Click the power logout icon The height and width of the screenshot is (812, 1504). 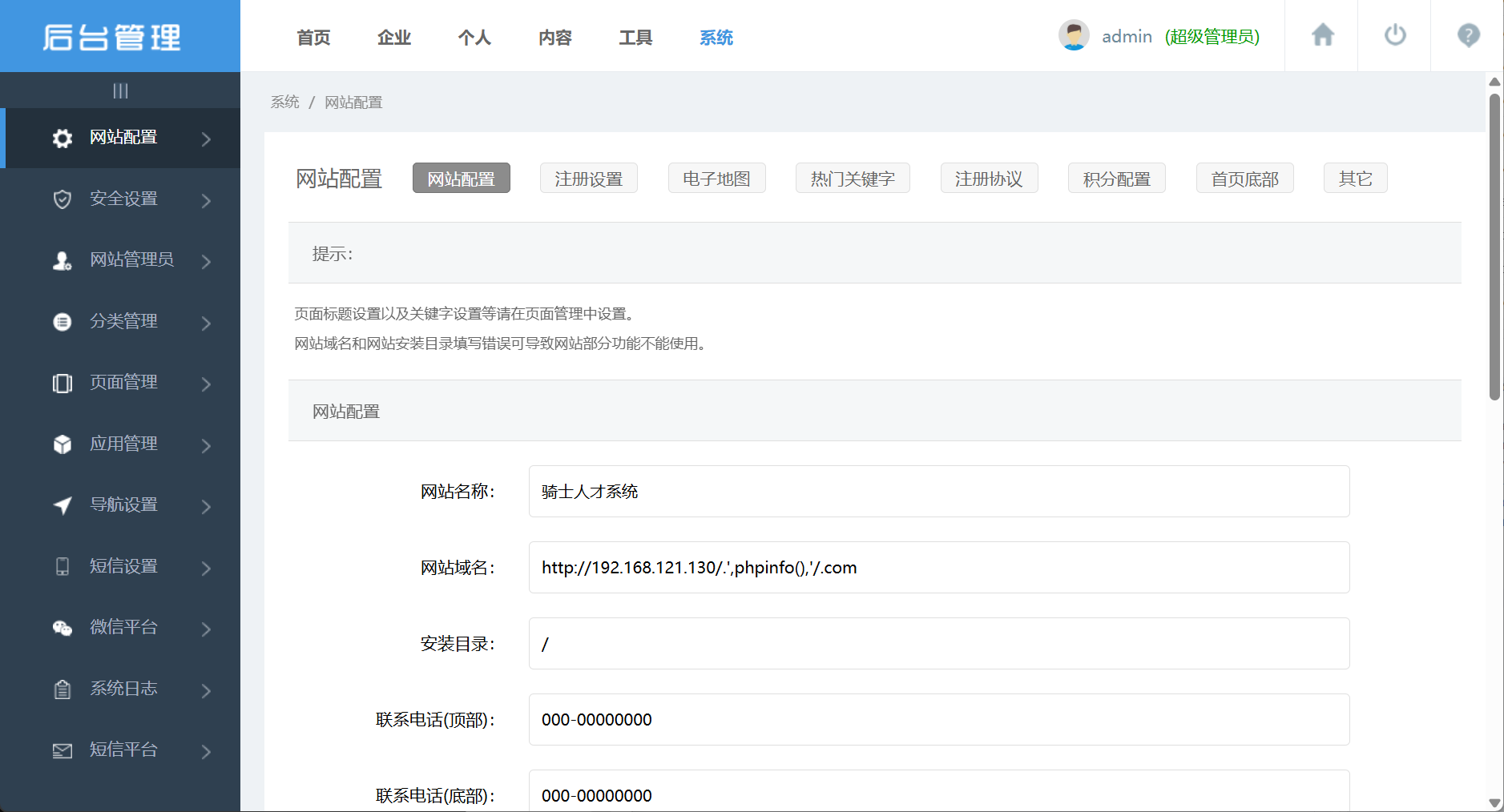(1395, 35)
